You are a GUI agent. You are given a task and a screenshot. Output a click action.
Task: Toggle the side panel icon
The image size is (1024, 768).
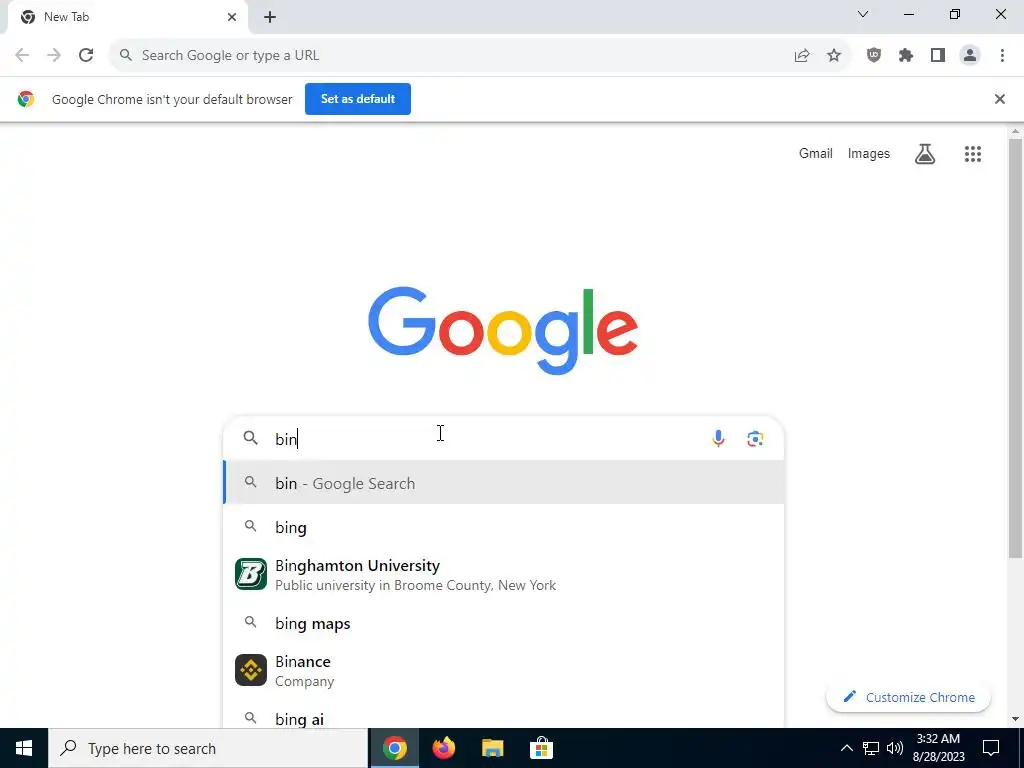(x=938, y=56)
